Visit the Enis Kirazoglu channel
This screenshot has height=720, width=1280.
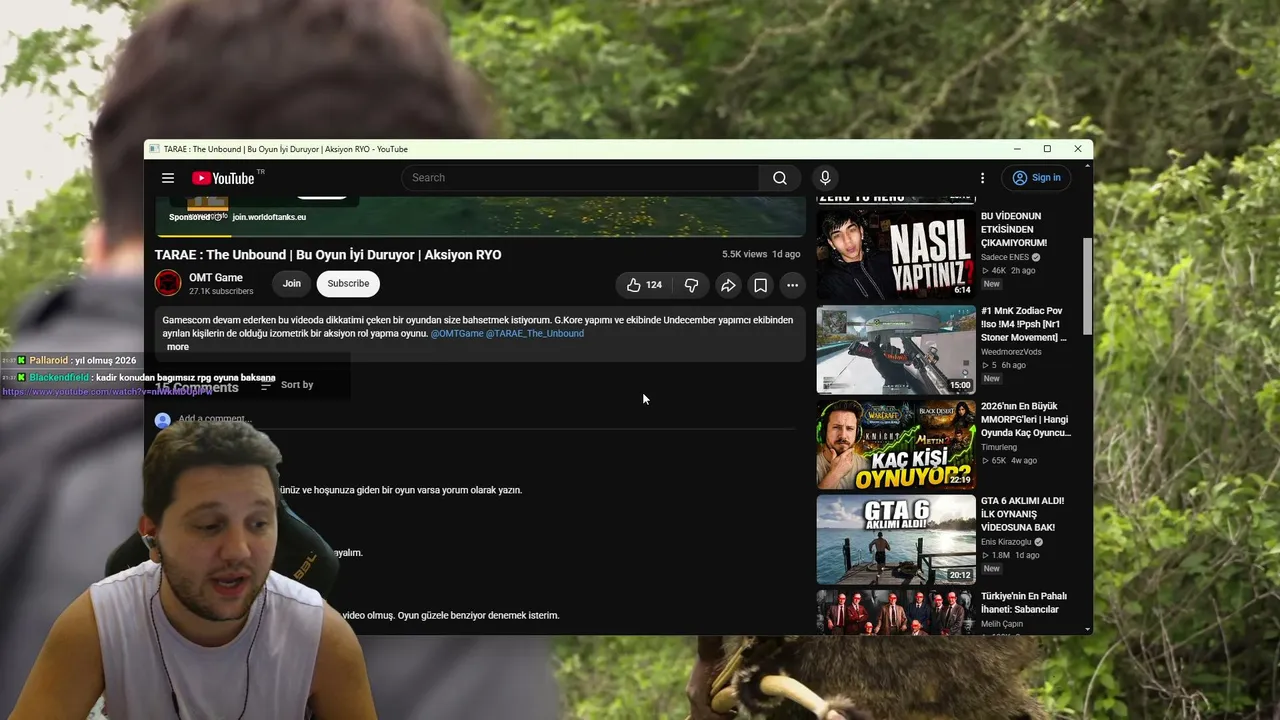tap(1006, 542)
